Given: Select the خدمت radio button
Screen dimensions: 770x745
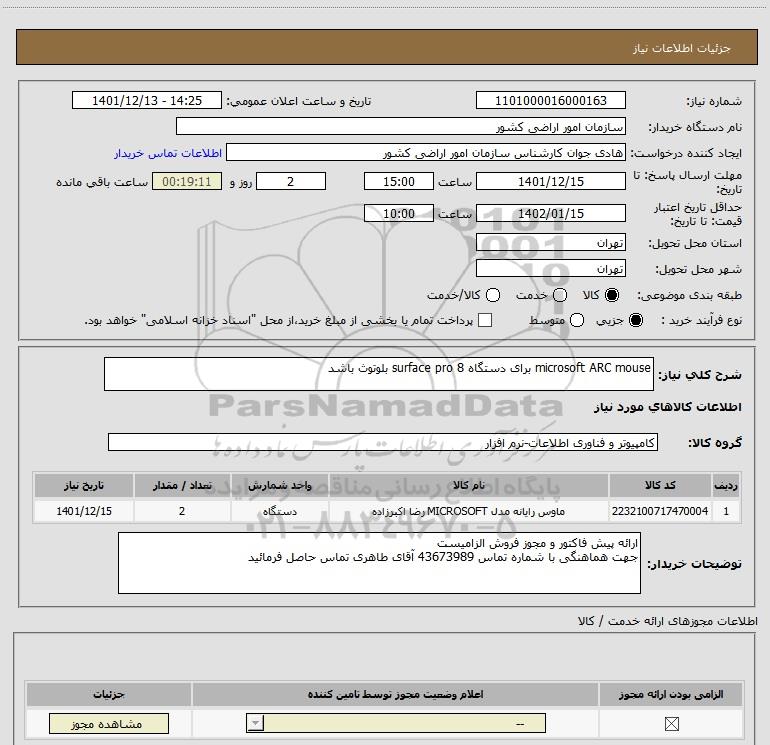Looking at the screenshot, I should [x=560, y=295].
